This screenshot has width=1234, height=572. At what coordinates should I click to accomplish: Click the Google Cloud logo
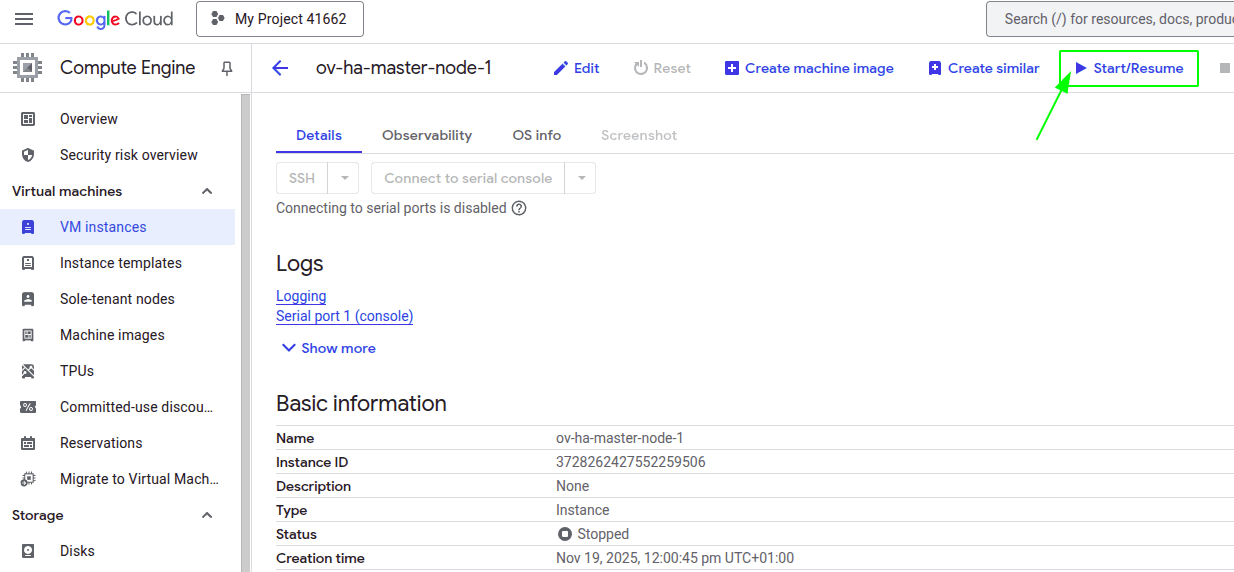tap(115, 19)
